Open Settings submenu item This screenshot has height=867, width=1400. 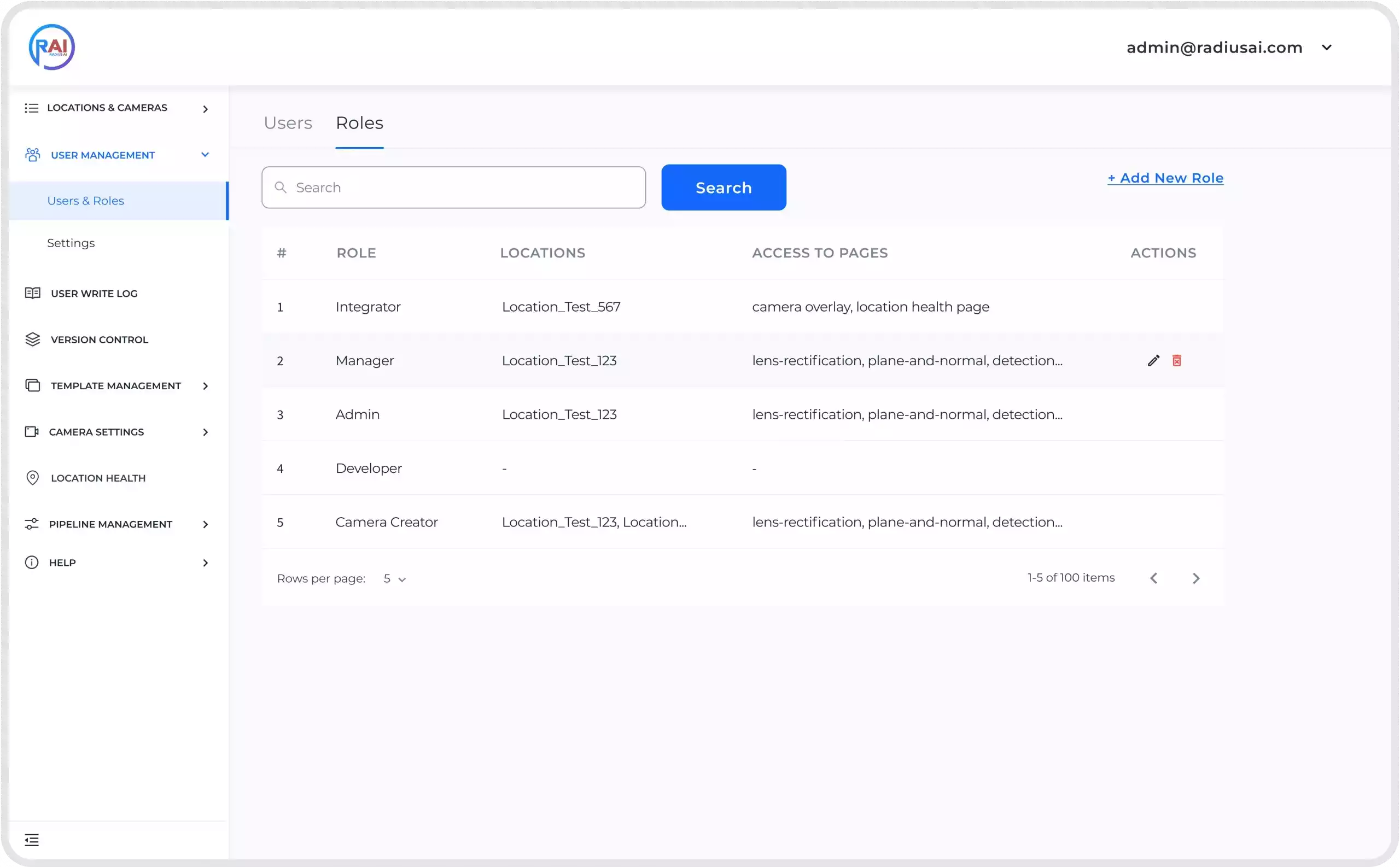pyautogui.click(x=71, y=243)
